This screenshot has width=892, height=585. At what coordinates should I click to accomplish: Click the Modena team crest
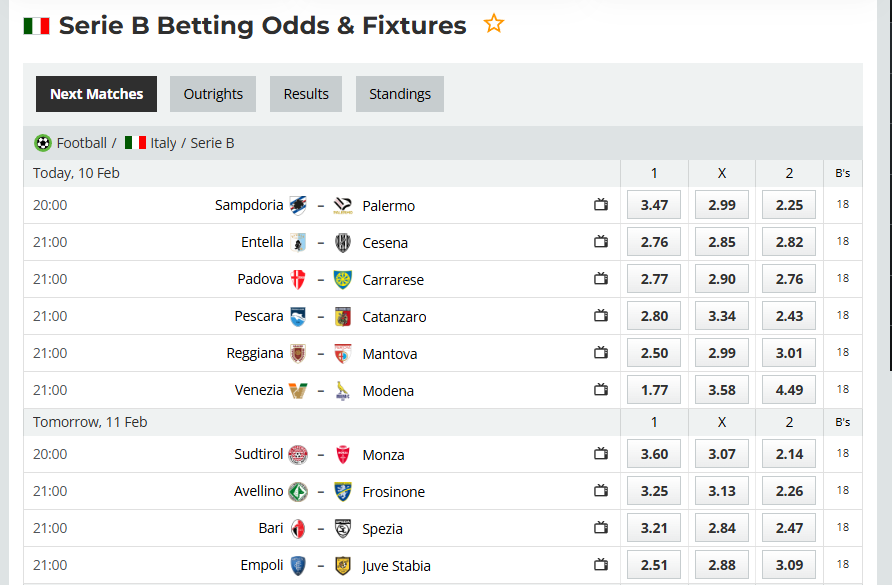342,390
